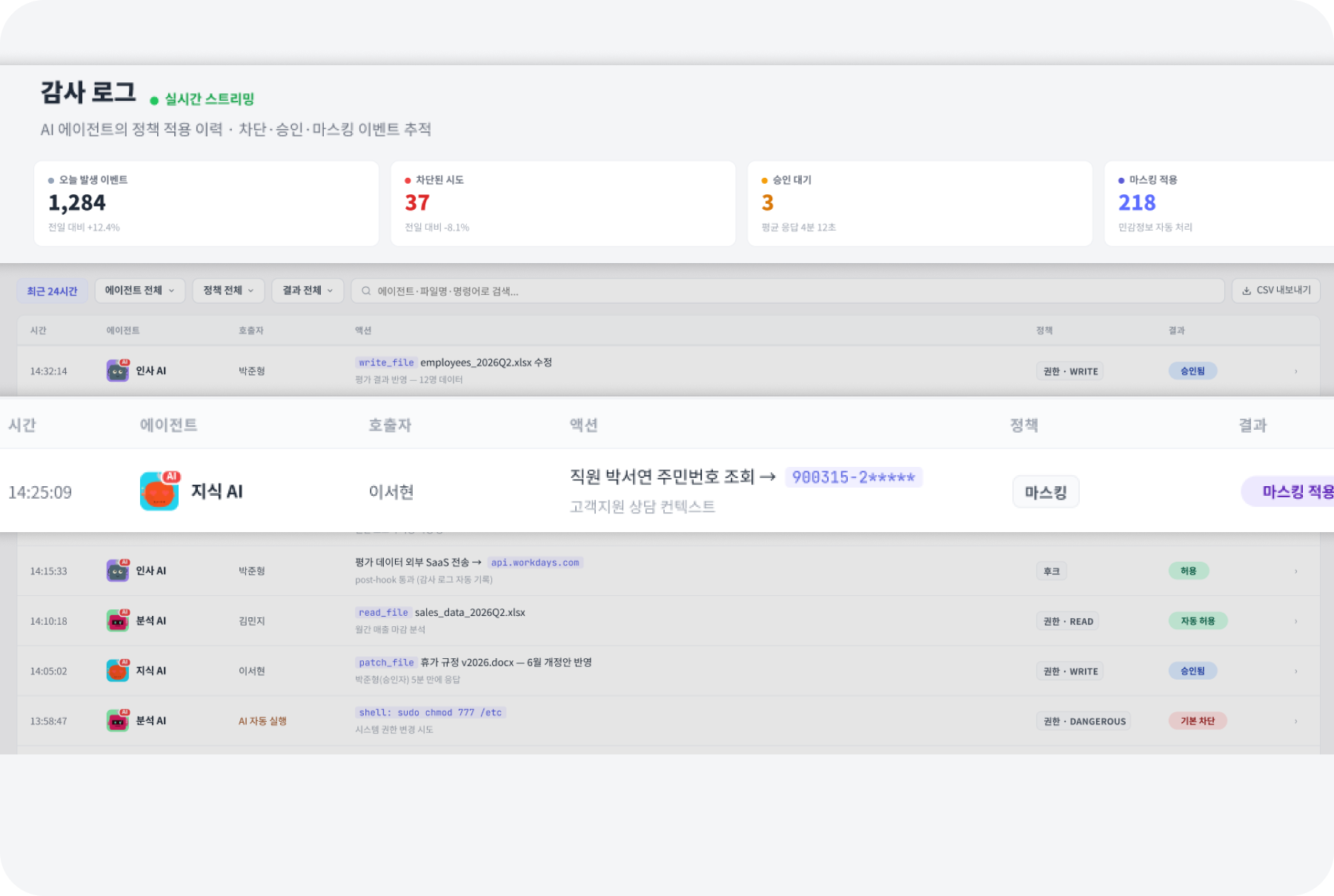Click the 결과 column header in highlighted strip

tap(1253, 425)
